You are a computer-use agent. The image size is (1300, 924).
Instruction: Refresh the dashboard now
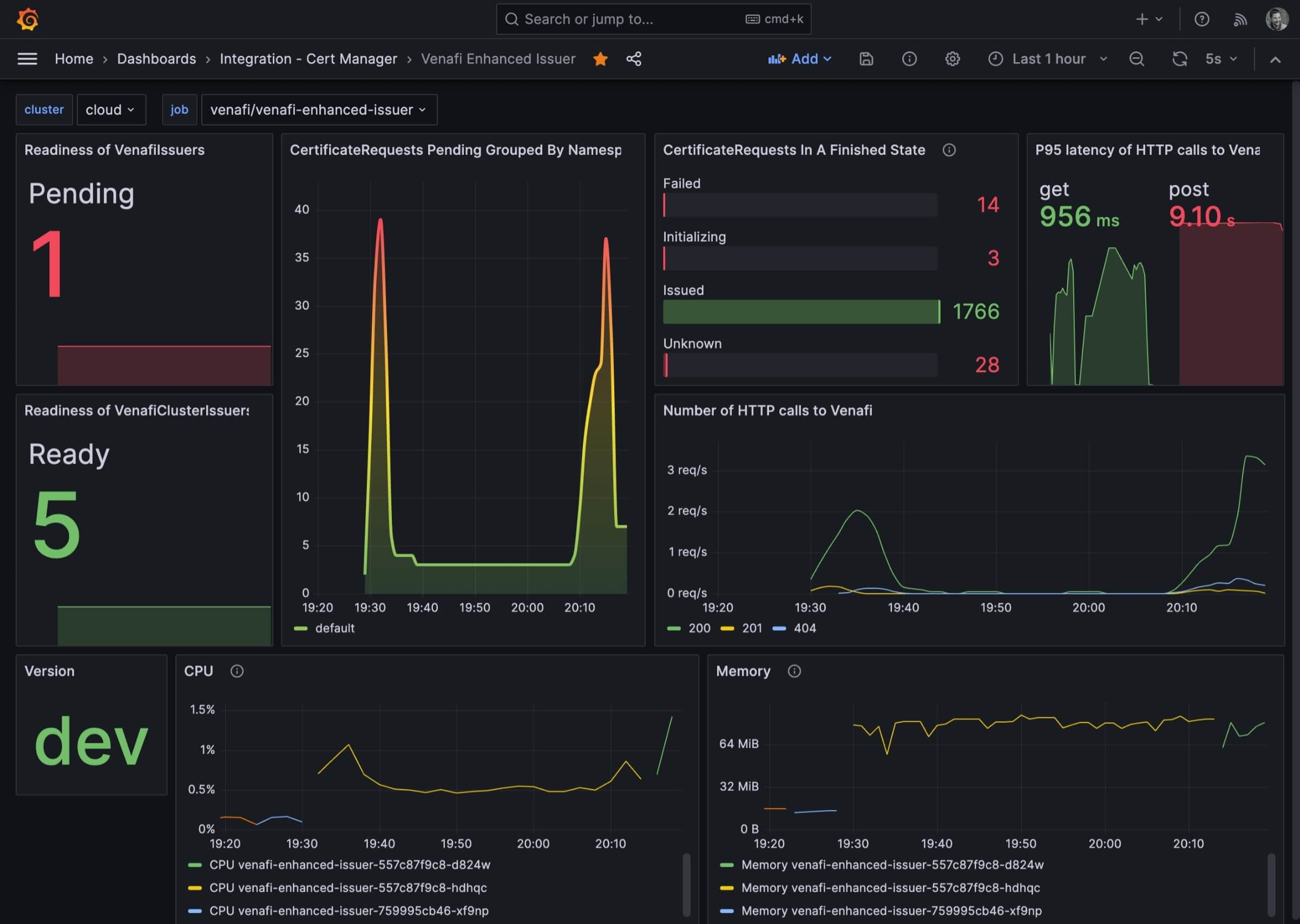pos(1179,58)
